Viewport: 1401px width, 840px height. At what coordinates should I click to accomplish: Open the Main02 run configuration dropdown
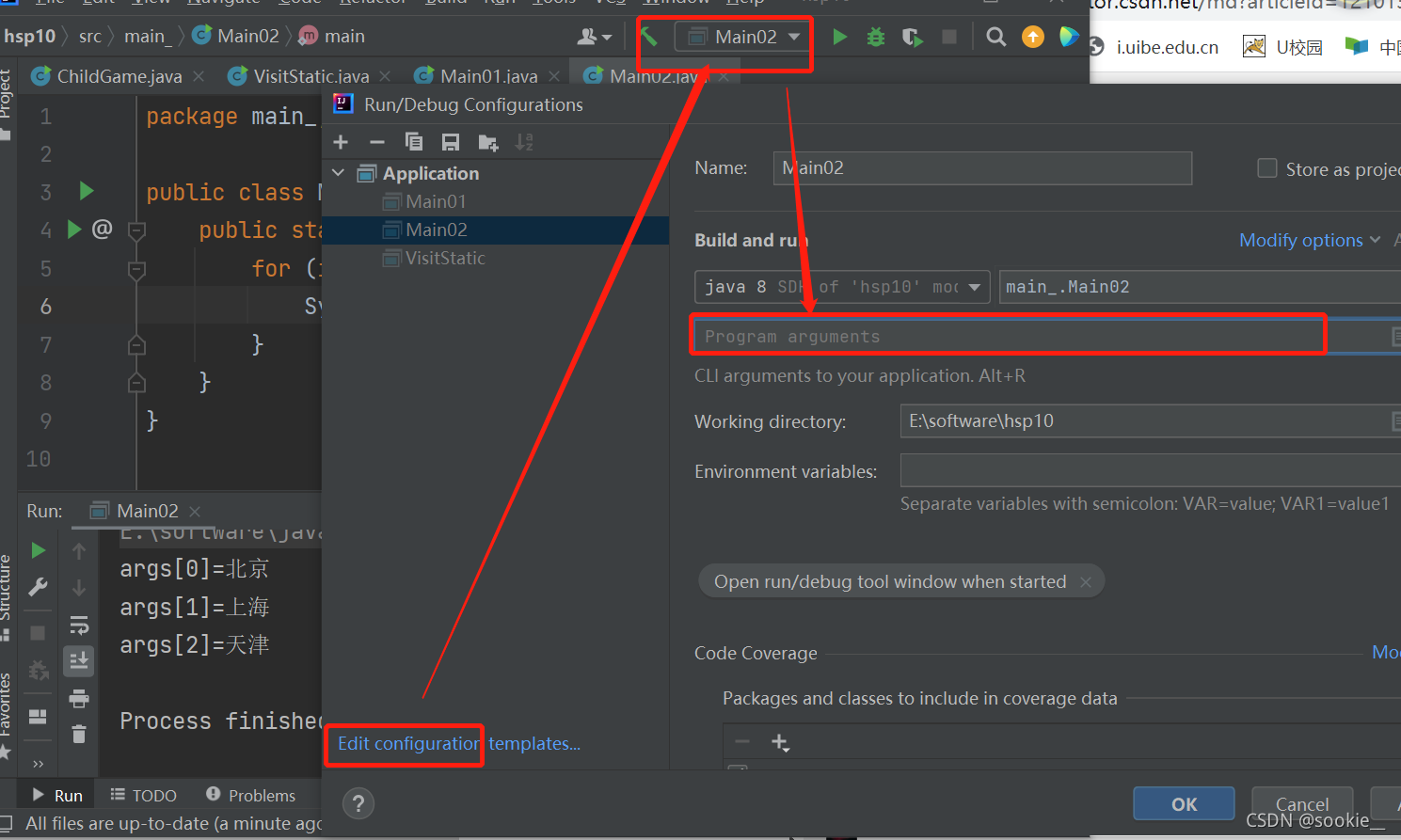click(x=744, y=37)
